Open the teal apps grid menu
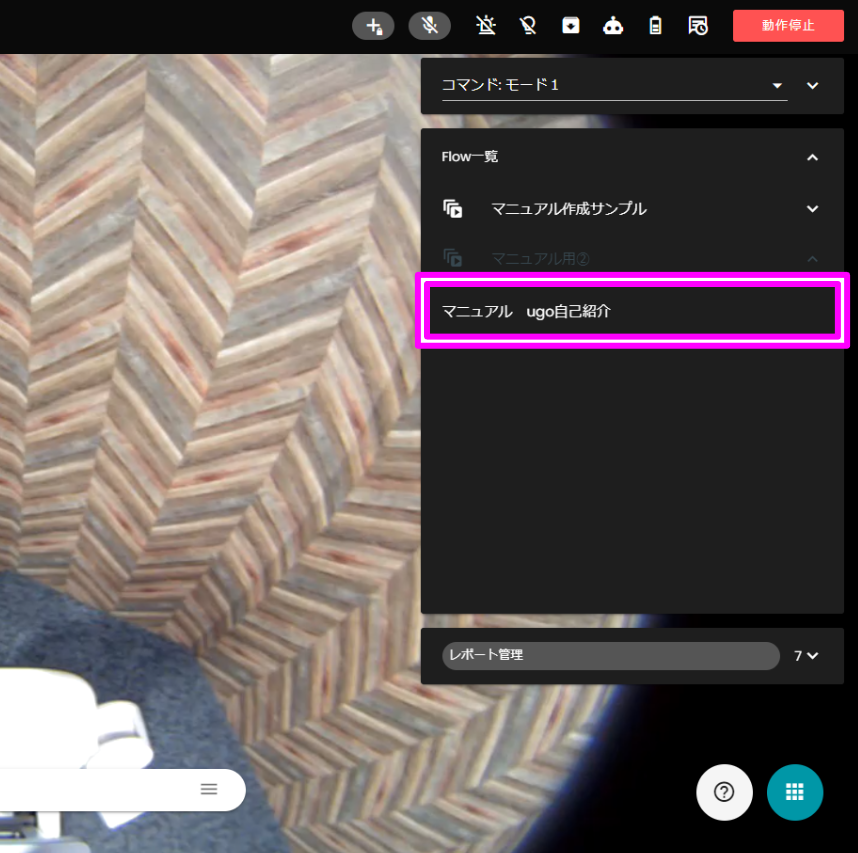The image size is (858, 853). 794,791
